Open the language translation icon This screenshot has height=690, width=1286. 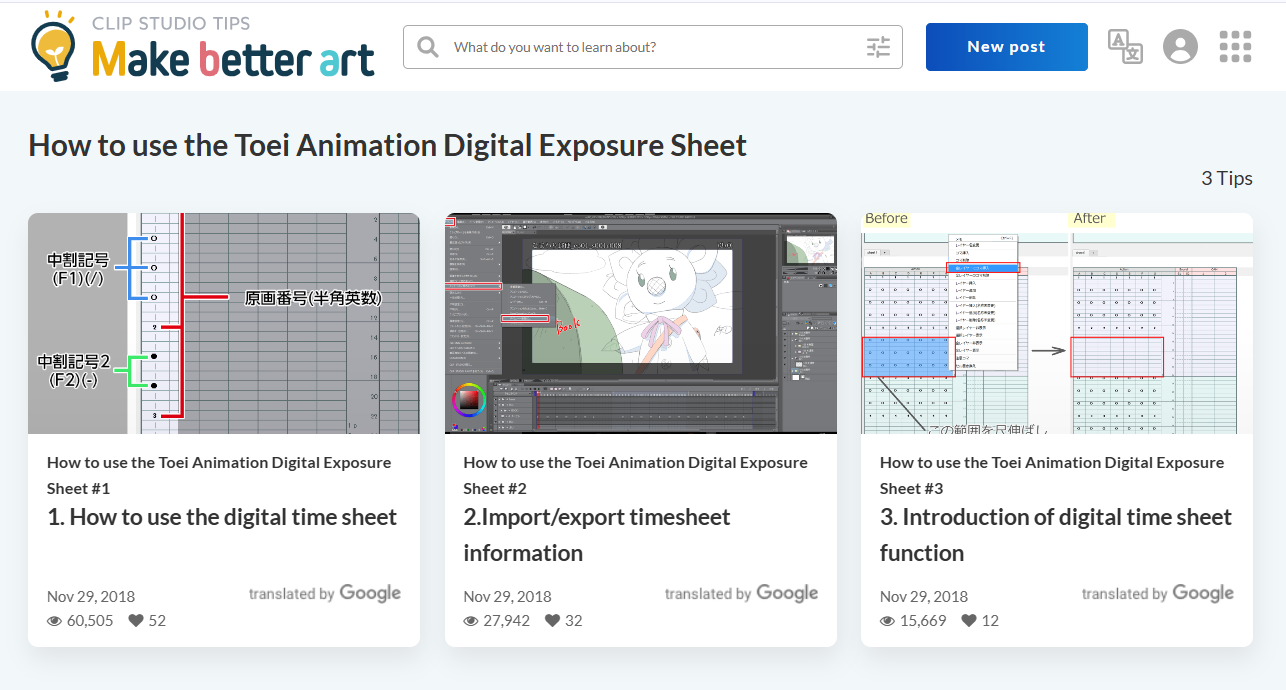(1125, 46)
